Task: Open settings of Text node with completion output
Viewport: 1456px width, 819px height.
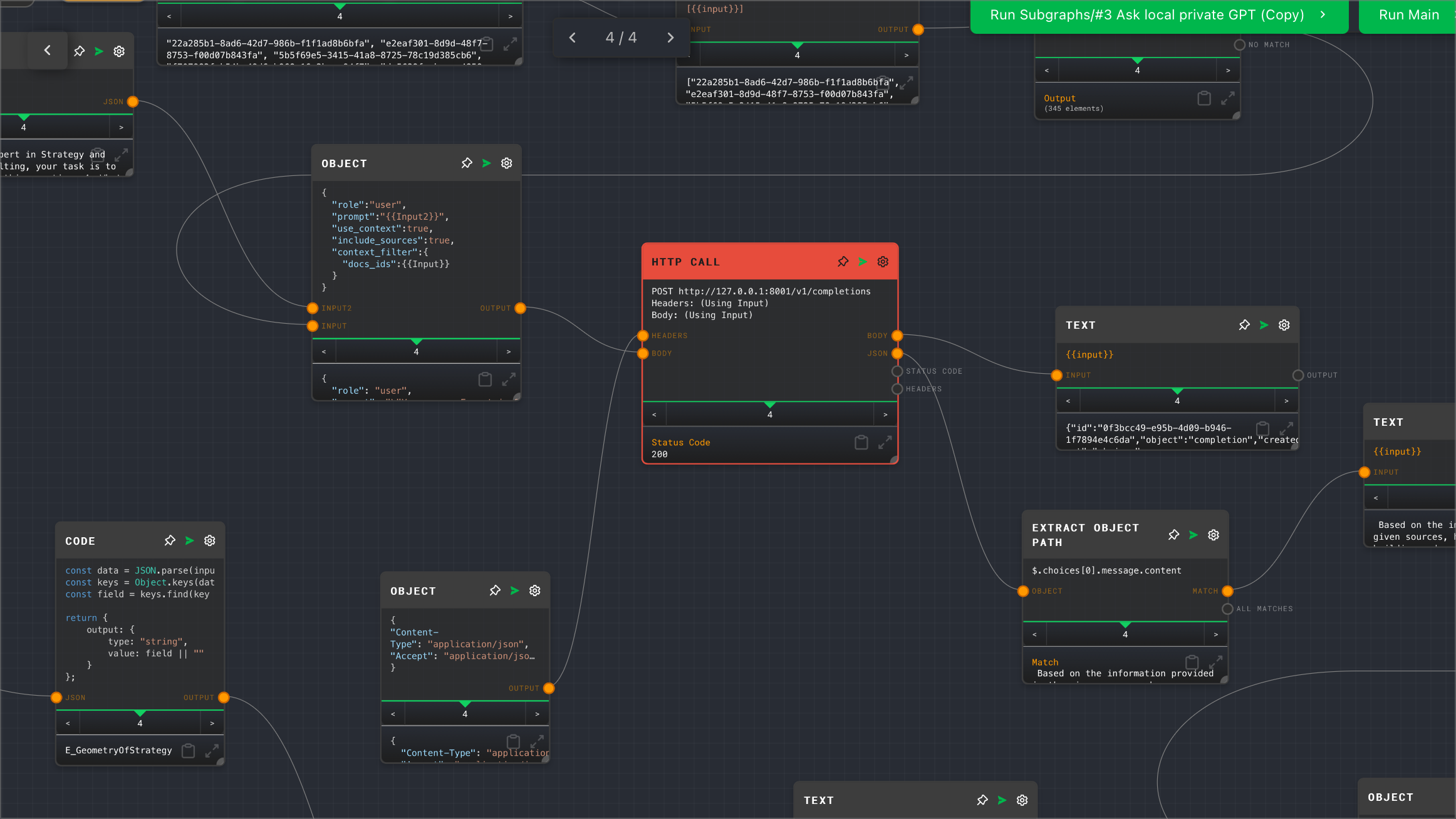Action: pyautogui.click(x=1284, y=325)
